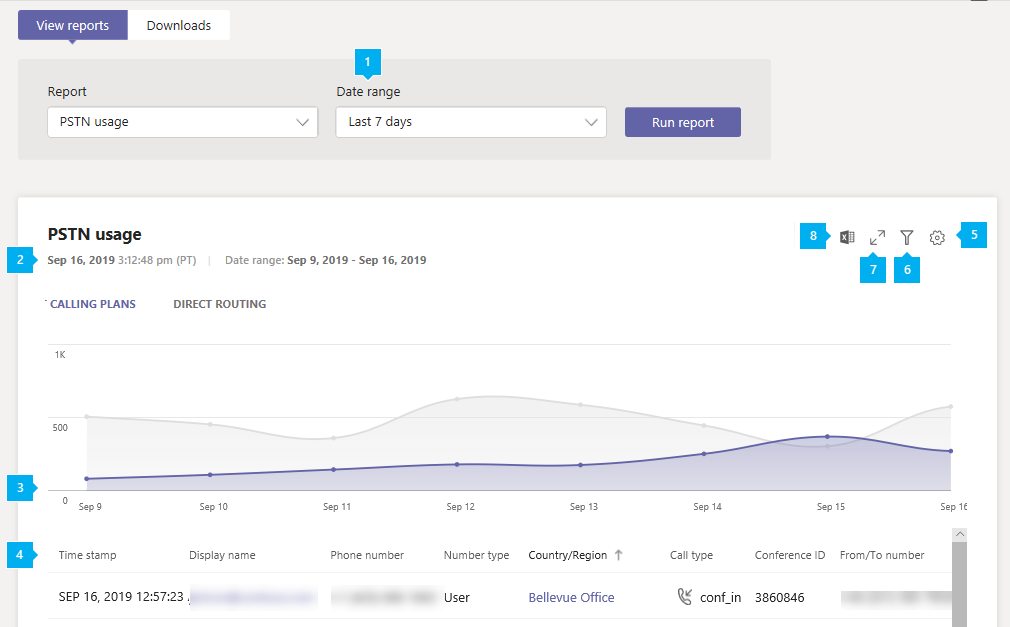This screenshot has height=627, width=1010.
Task: Open the Bellevue Office link
Action: point(571,597)
